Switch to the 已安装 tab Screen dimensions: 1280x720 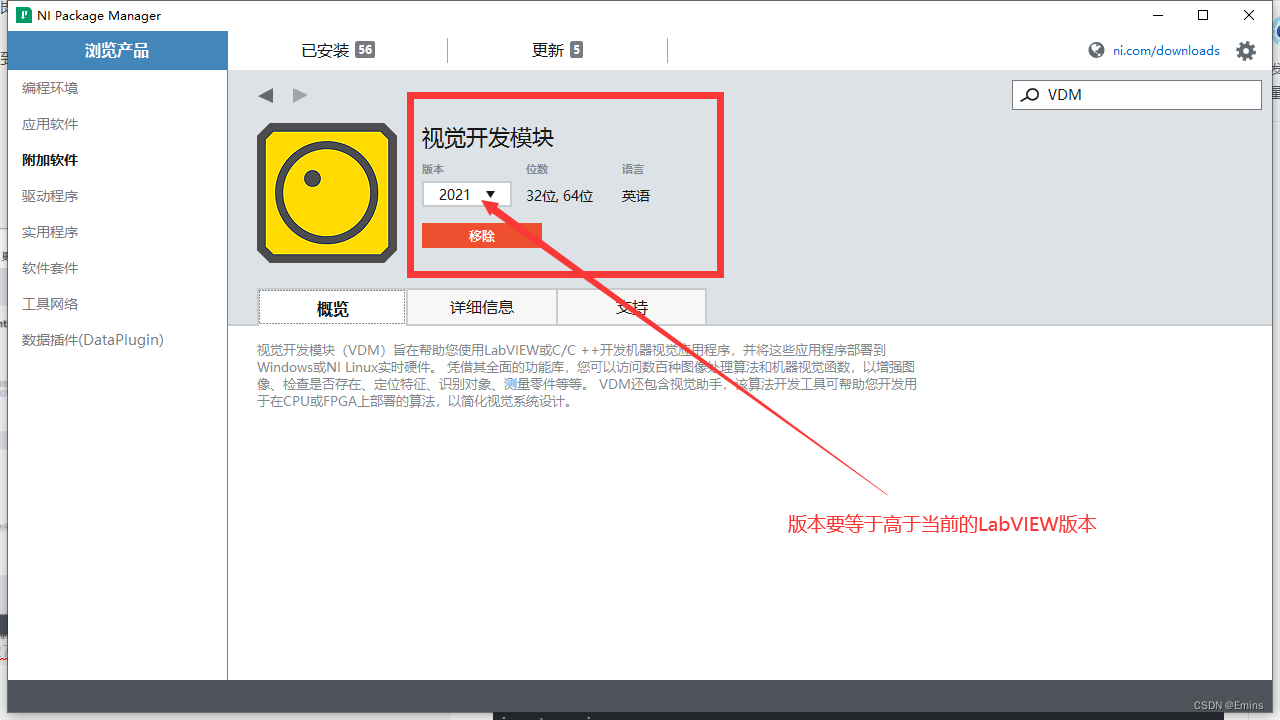click(x=338, y=50)
